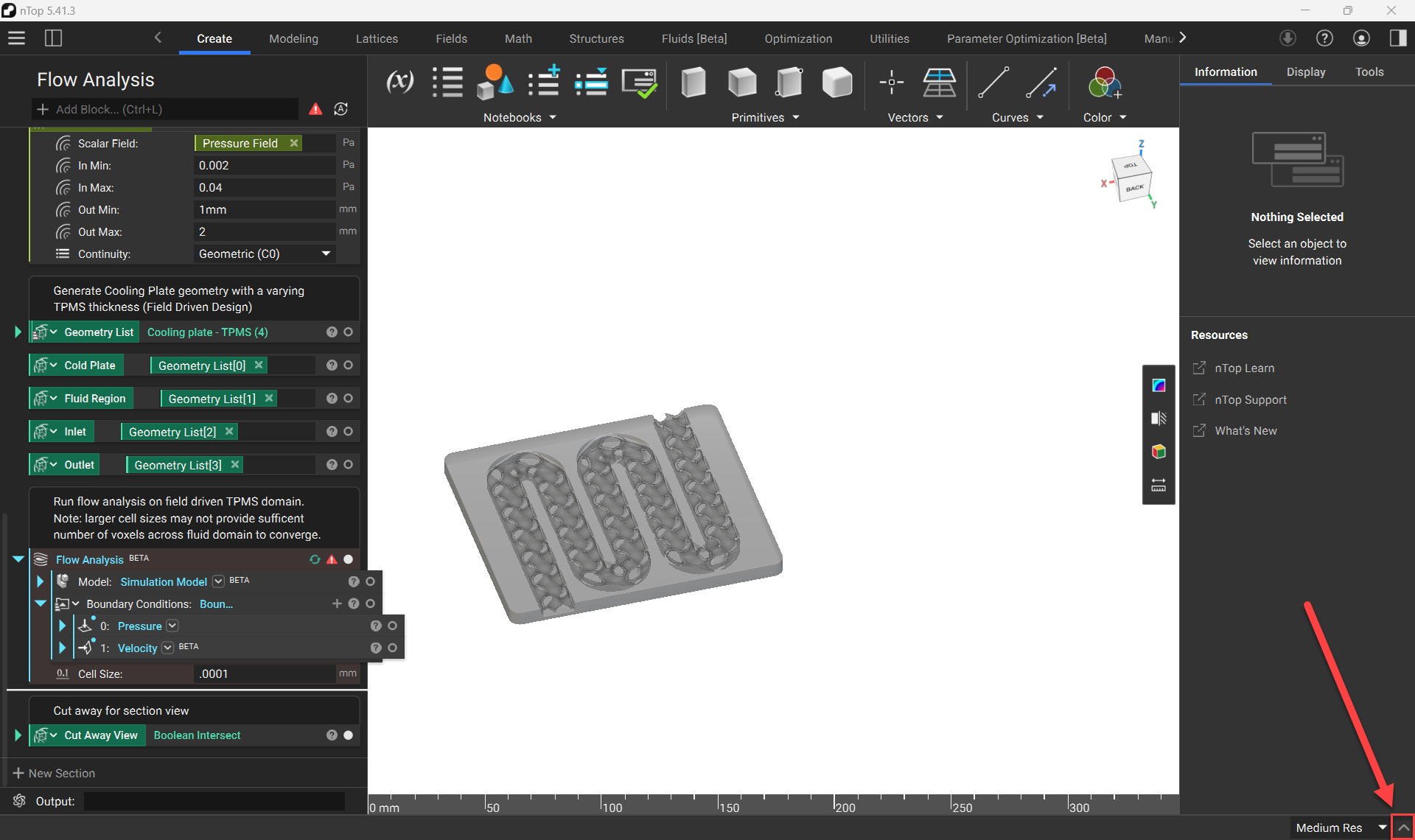Open the shapes custom block icon

(x=495, y=82)
